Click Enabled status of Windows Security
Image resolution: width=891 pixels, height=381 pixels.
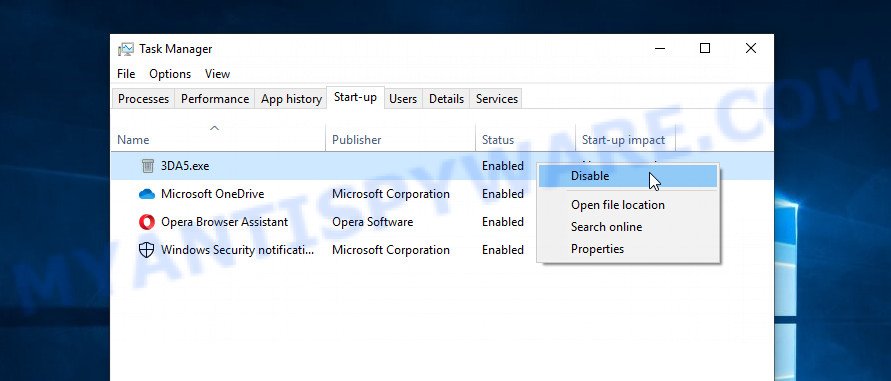click(503, 250)
